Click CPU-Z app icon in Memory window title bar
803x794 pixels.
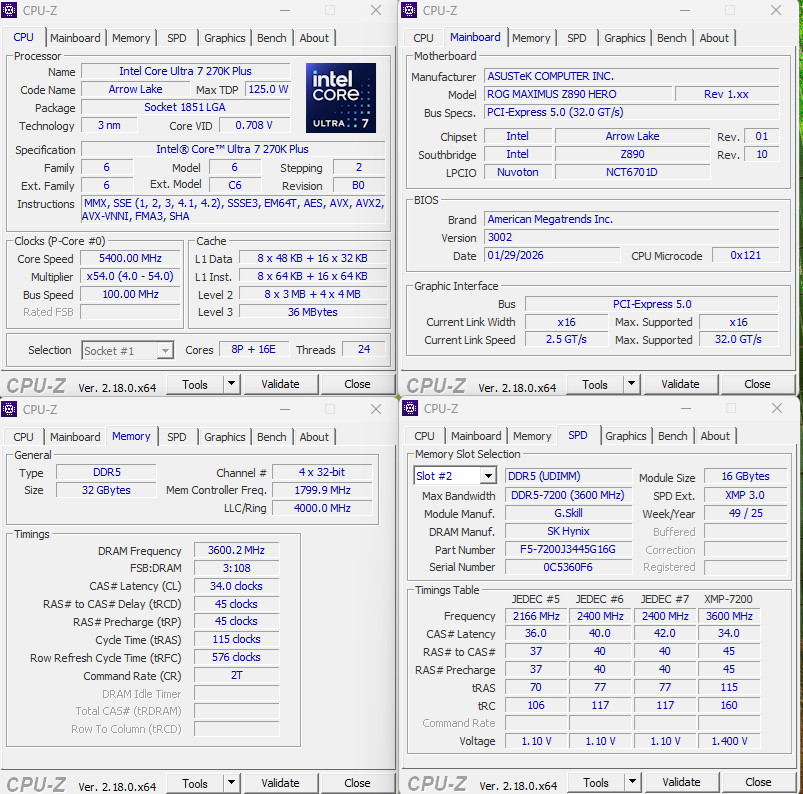point(10,409)
